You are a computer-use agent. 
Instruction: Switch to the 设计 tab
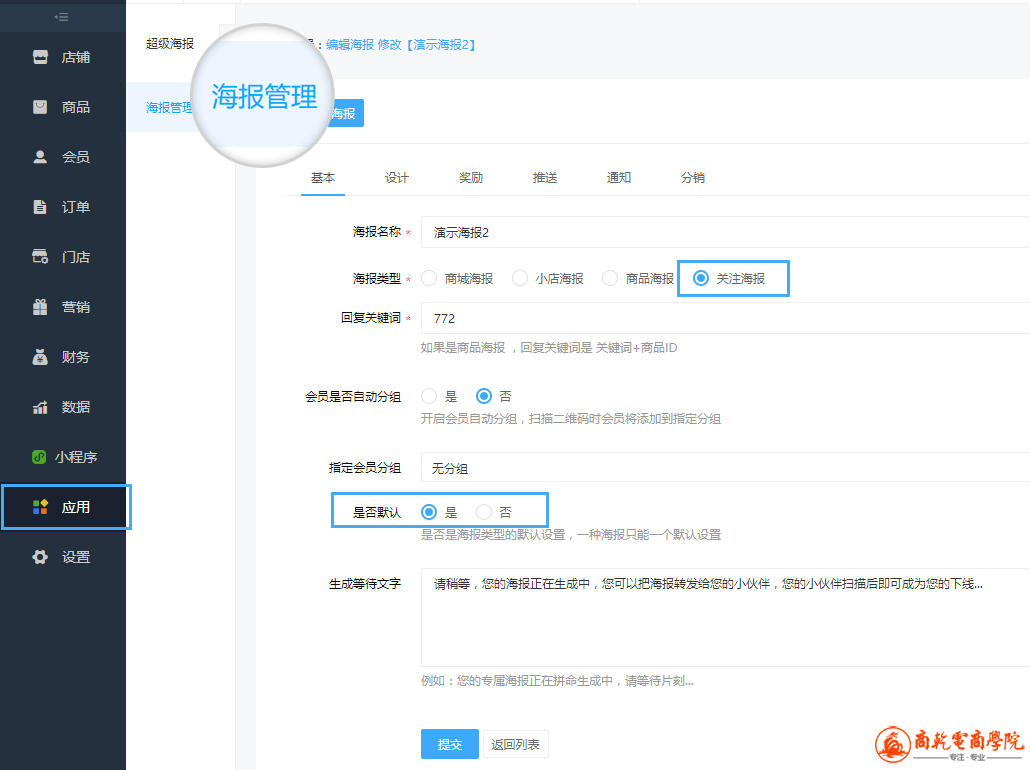pos(397,178)
